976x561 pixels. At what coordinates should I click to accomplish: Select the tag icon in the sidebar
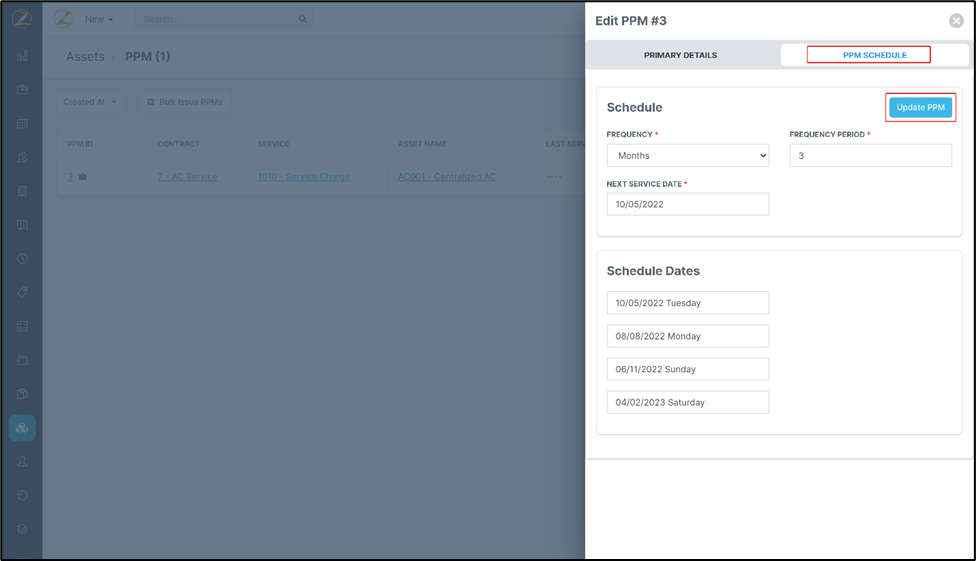coord(22,293)
